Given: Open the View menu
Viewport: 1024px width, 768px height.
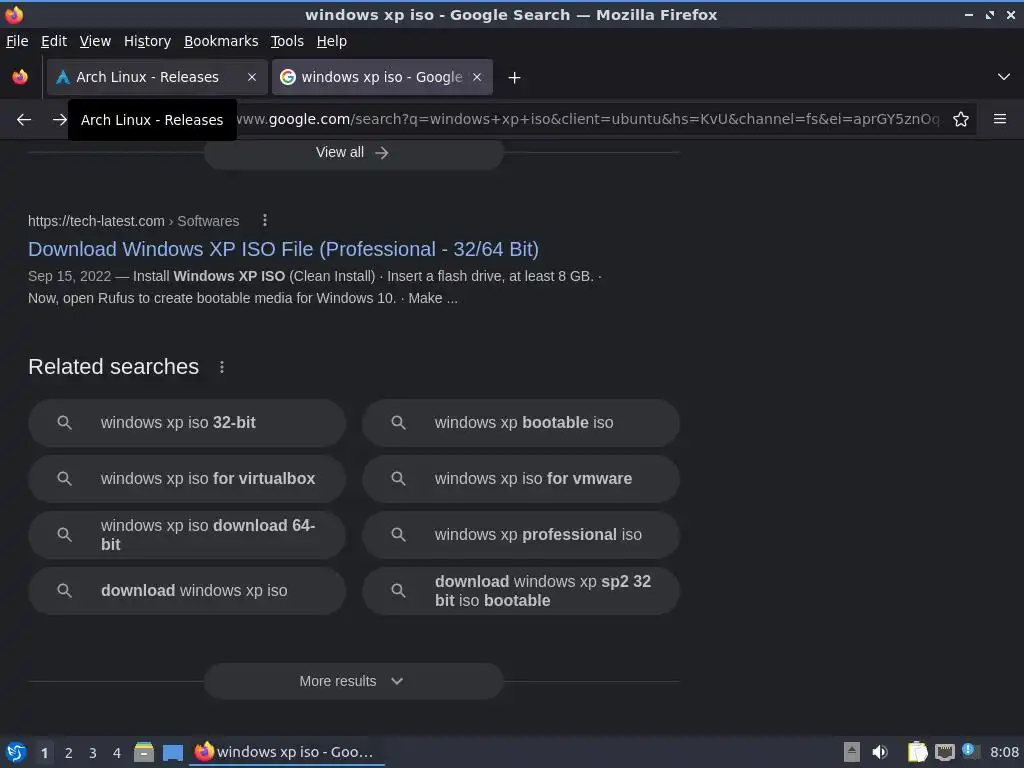Looking at the screenshot, I should coord(95,41).
